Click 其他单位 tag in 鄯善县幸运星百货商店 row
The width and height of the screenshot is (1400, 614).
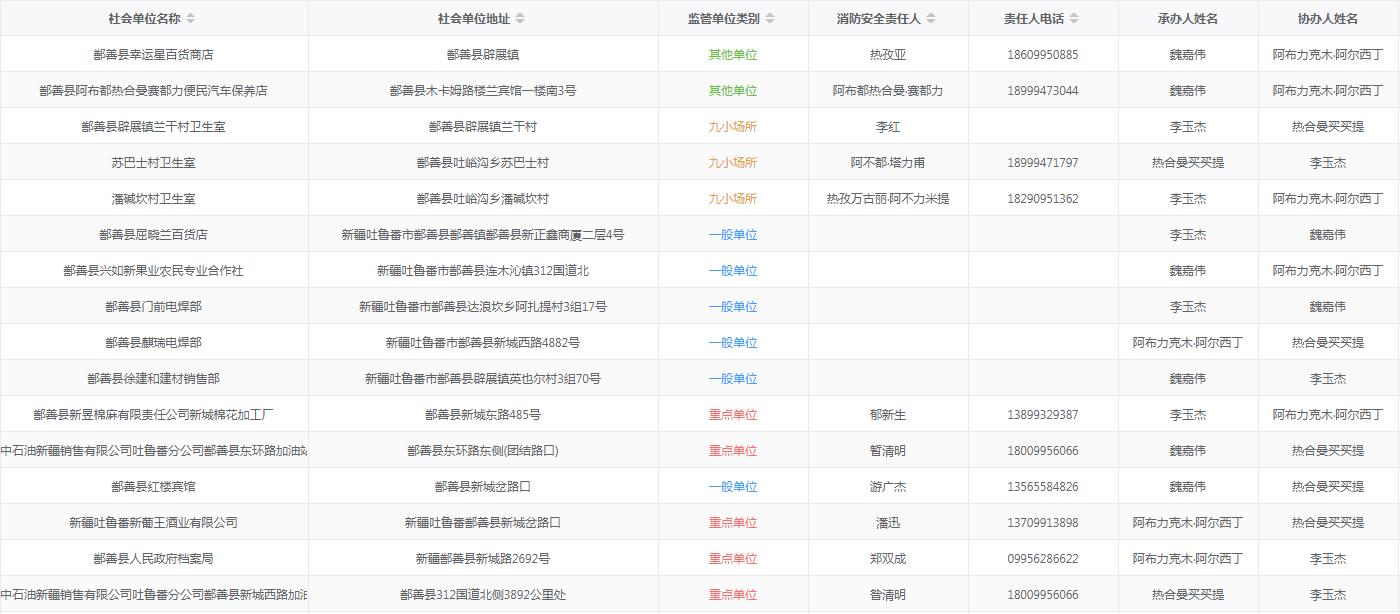(732, 55)
